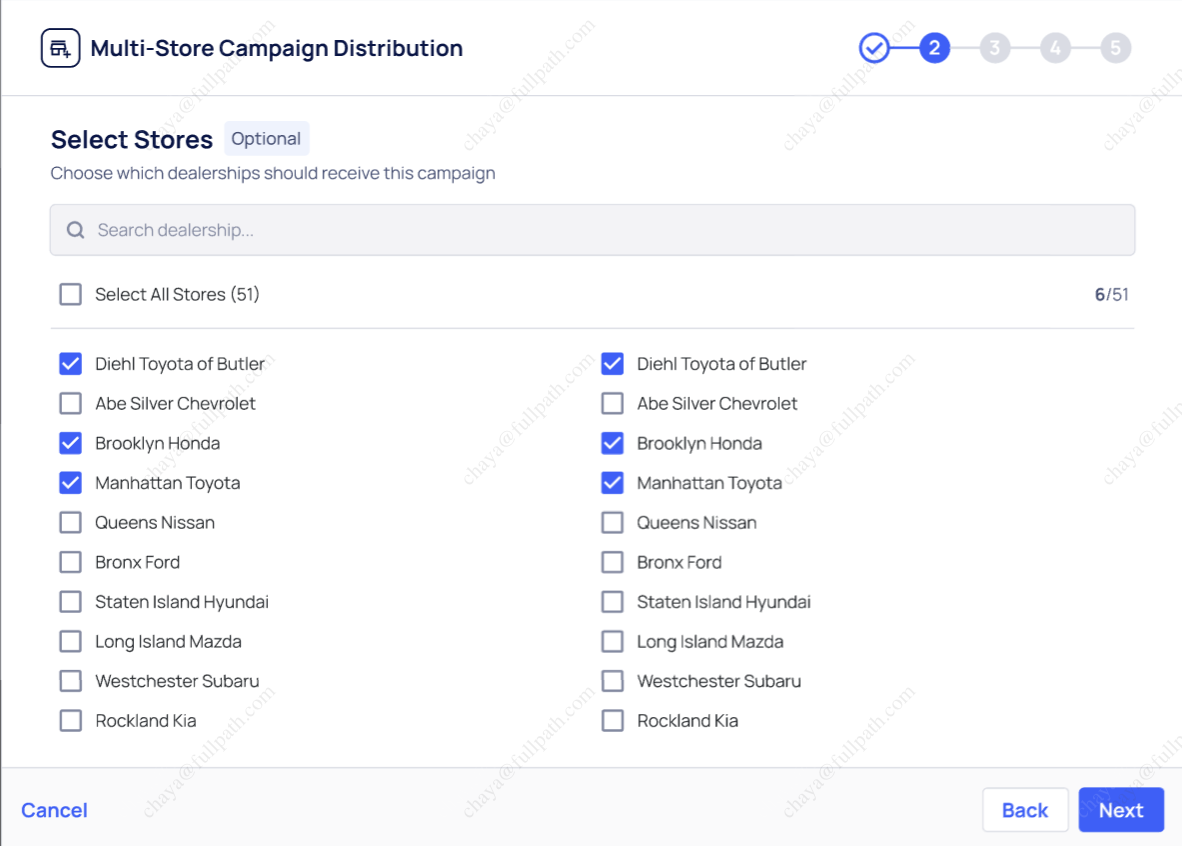This screenshot has width=1182, height=846.
Task: Jump to step 4 in the stepper
Action: (1055, 48)
